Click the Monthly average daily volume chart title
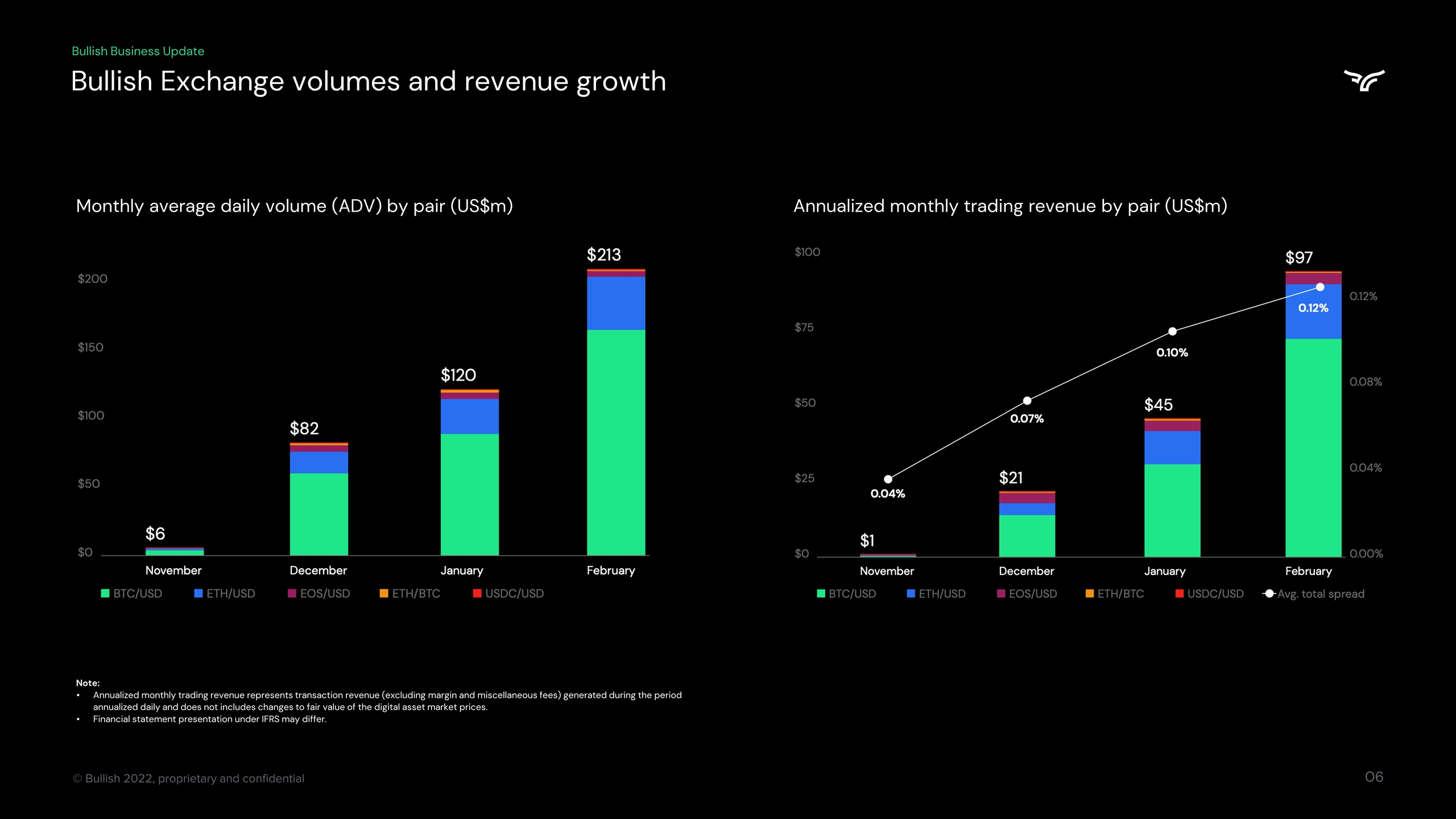The image size is (1456, 819). tap(295, 206)
